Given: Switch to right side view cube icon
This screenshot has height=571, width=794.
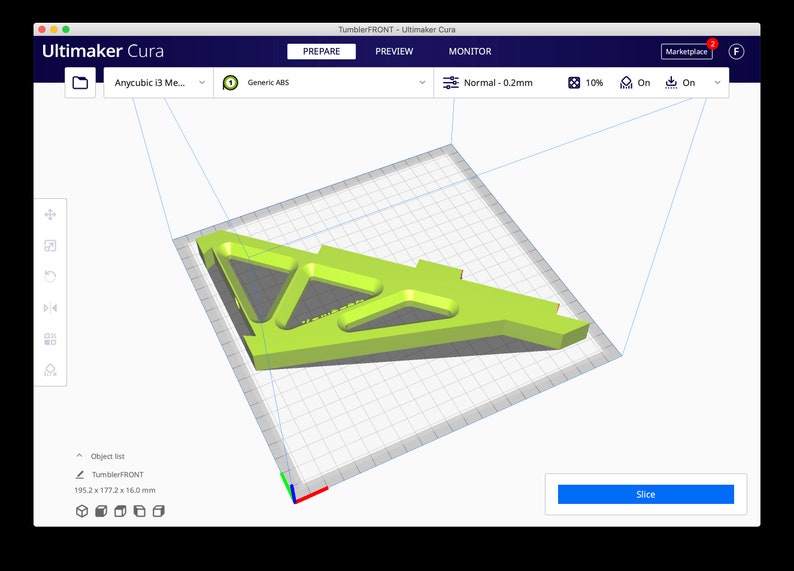Looking at the screenshot, I should [x=158, y=511].
